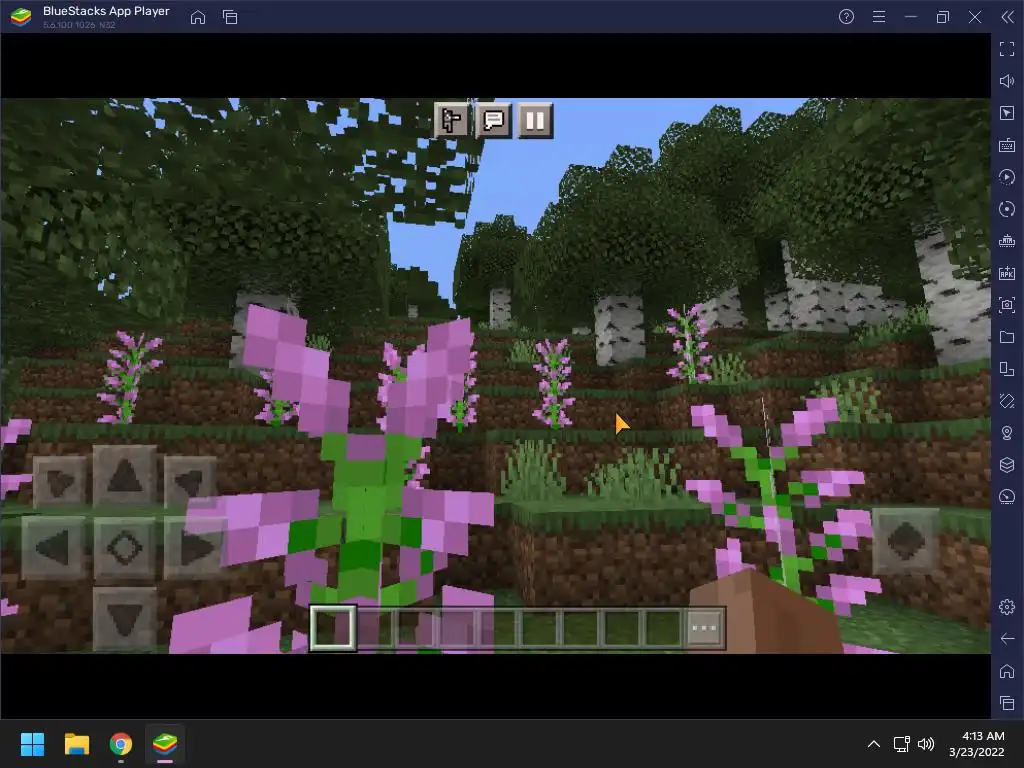Image resolution: width=1024 pixels, height=768 pixels.
Task: Open the memory trim icon in sidebar
Action: pos(1007,241)
